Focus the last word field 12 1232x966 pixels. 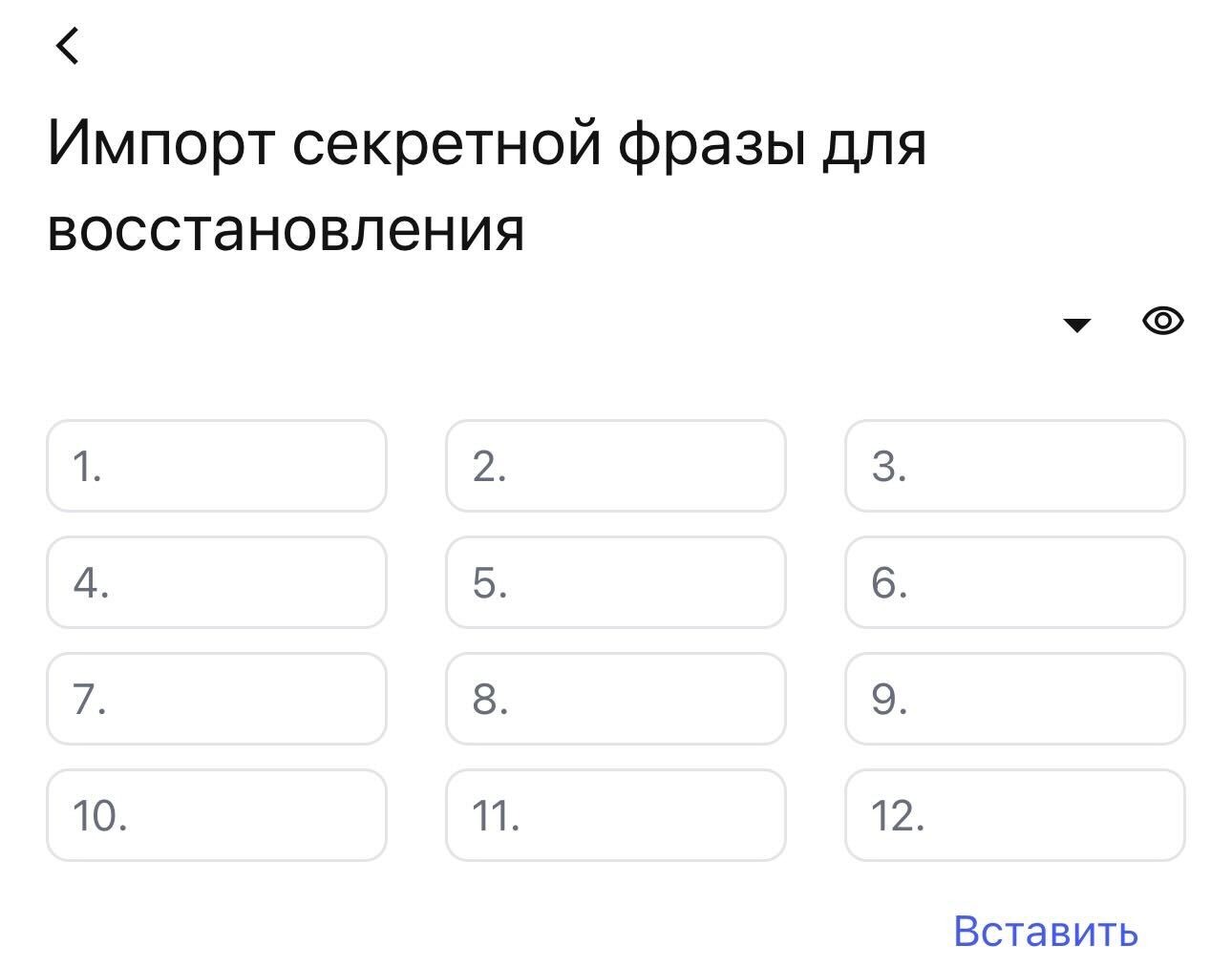[x=1015, y=815]
